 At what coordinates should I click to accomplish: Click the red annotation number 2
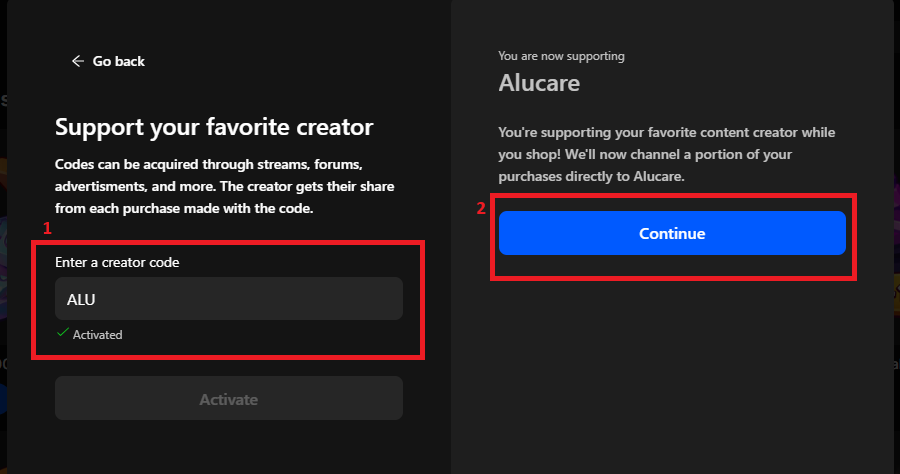click(481, 209)
